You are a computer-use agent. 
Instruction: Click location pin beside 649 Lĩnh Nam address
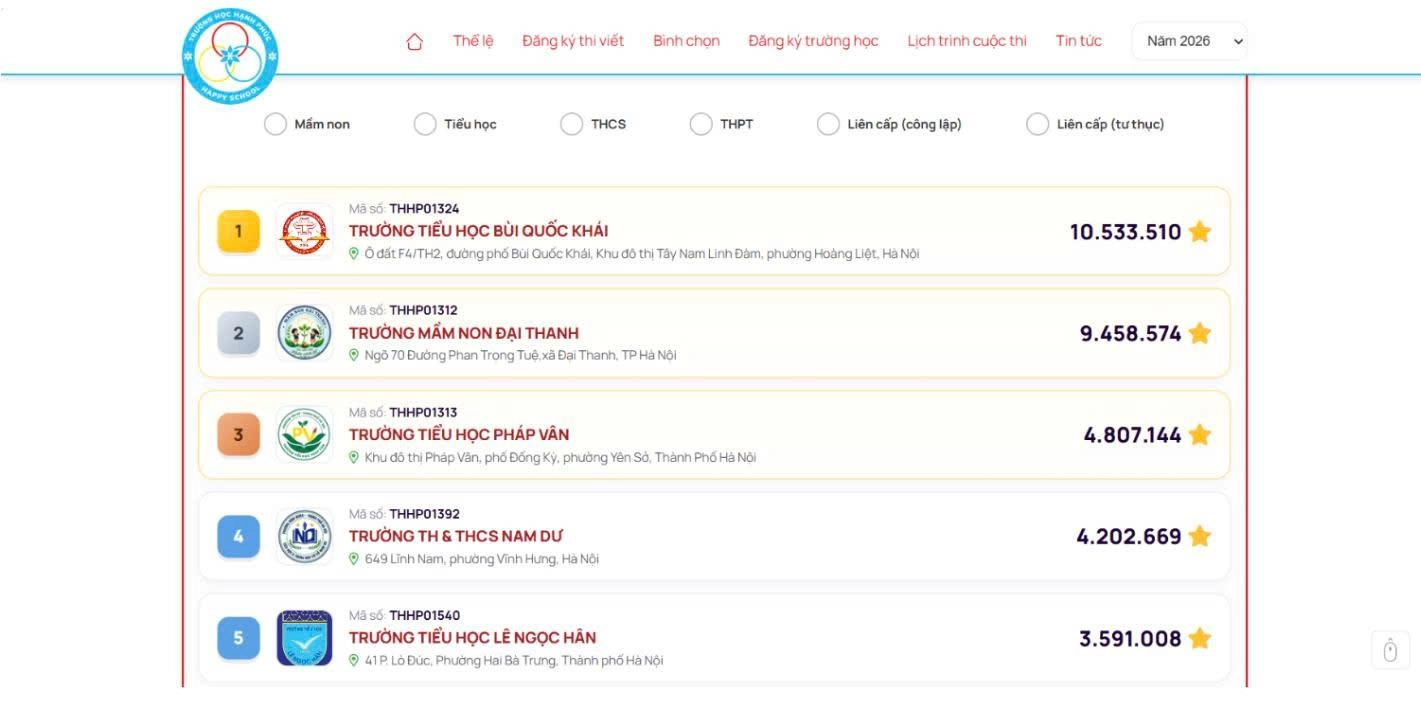coord(353,559)
